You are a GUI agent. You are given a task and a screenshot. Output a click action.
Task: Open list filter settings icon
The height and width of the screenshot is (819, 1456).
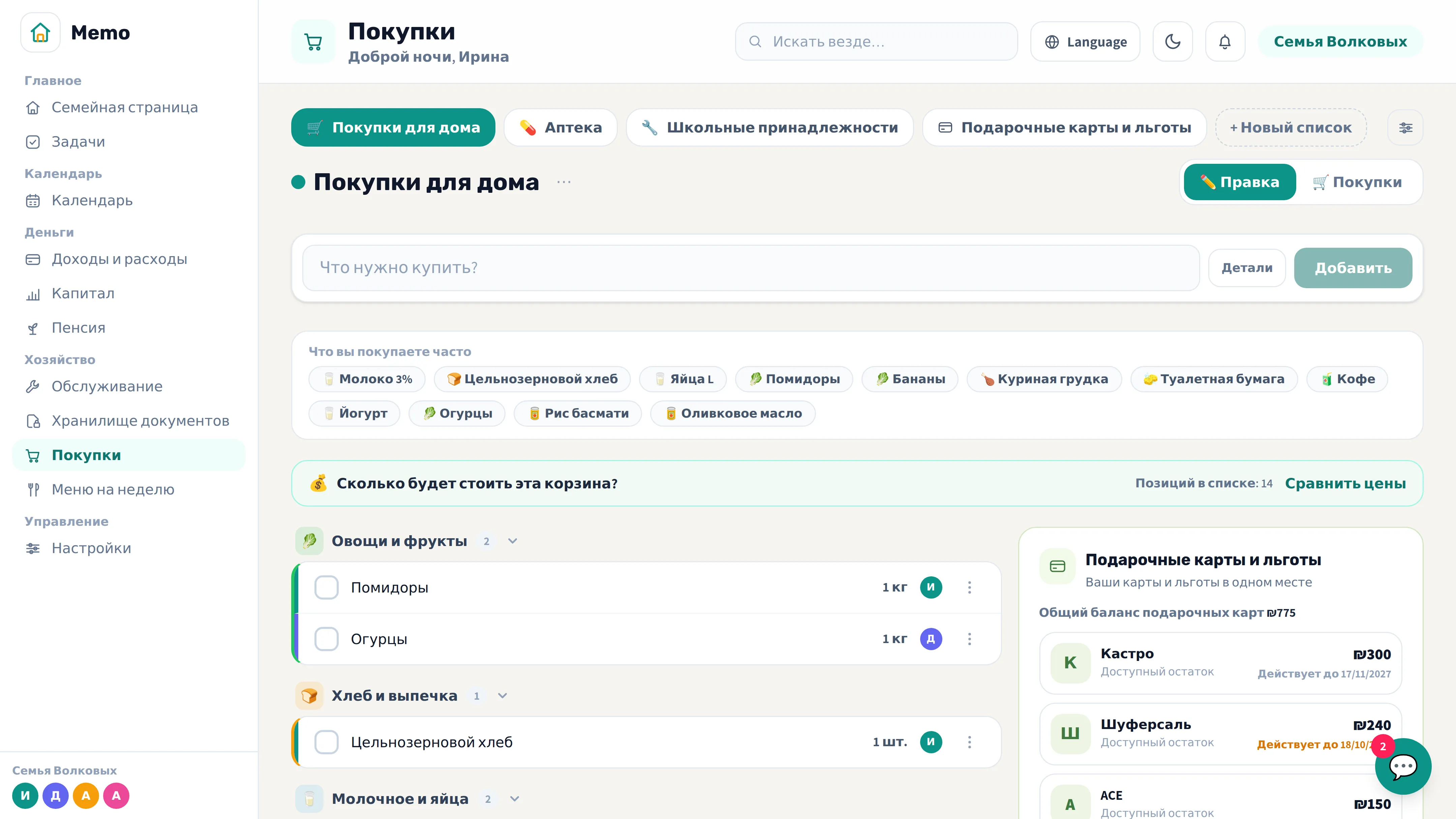pyautogui.click(x=1405, y=128)
